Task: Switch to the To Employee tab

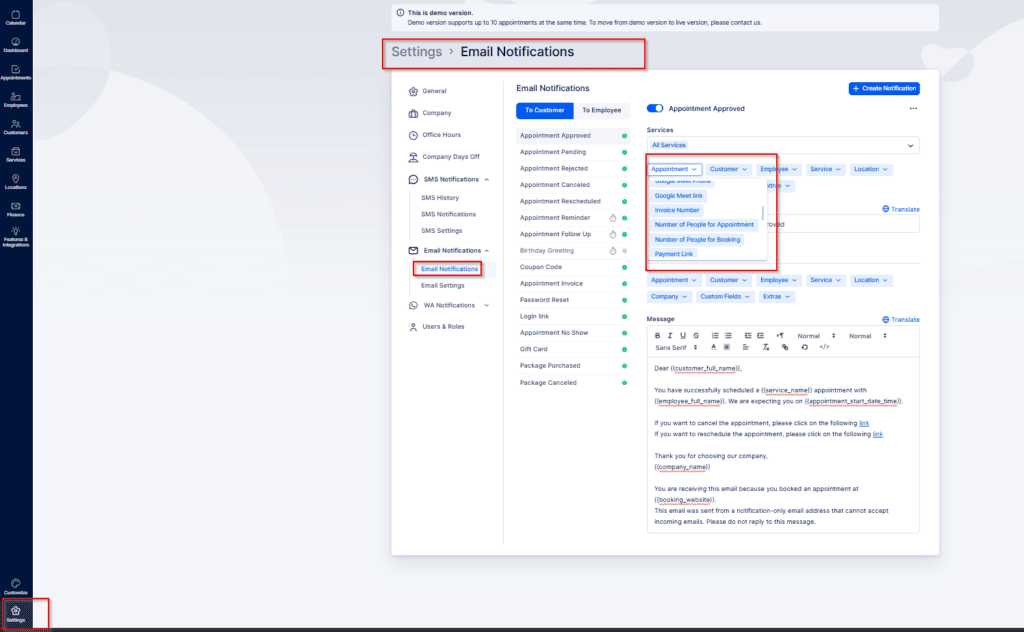Action: [601, 110]
